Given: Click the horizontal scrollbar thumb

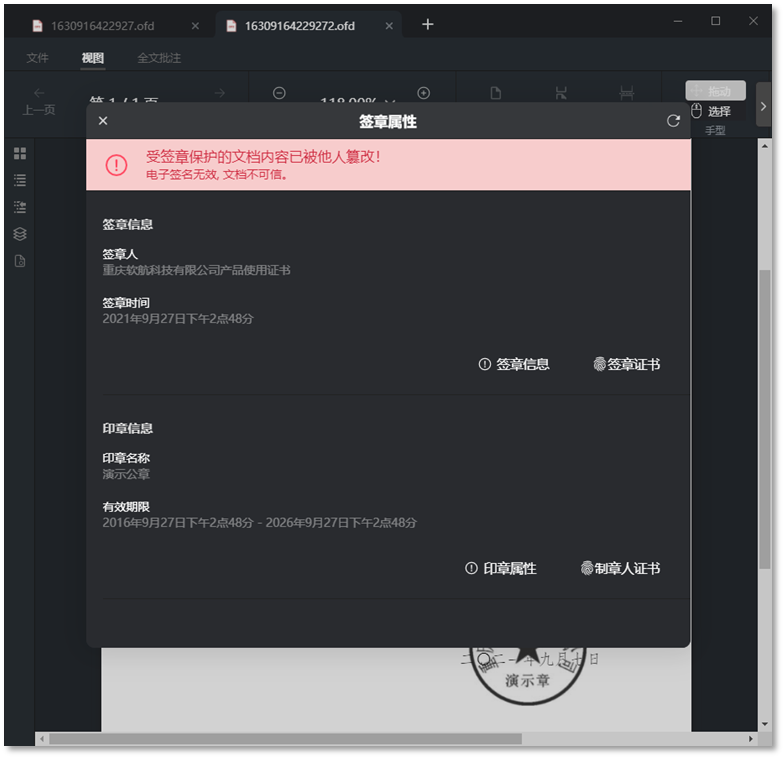Looking at the screenshot, I should [285, 739].
